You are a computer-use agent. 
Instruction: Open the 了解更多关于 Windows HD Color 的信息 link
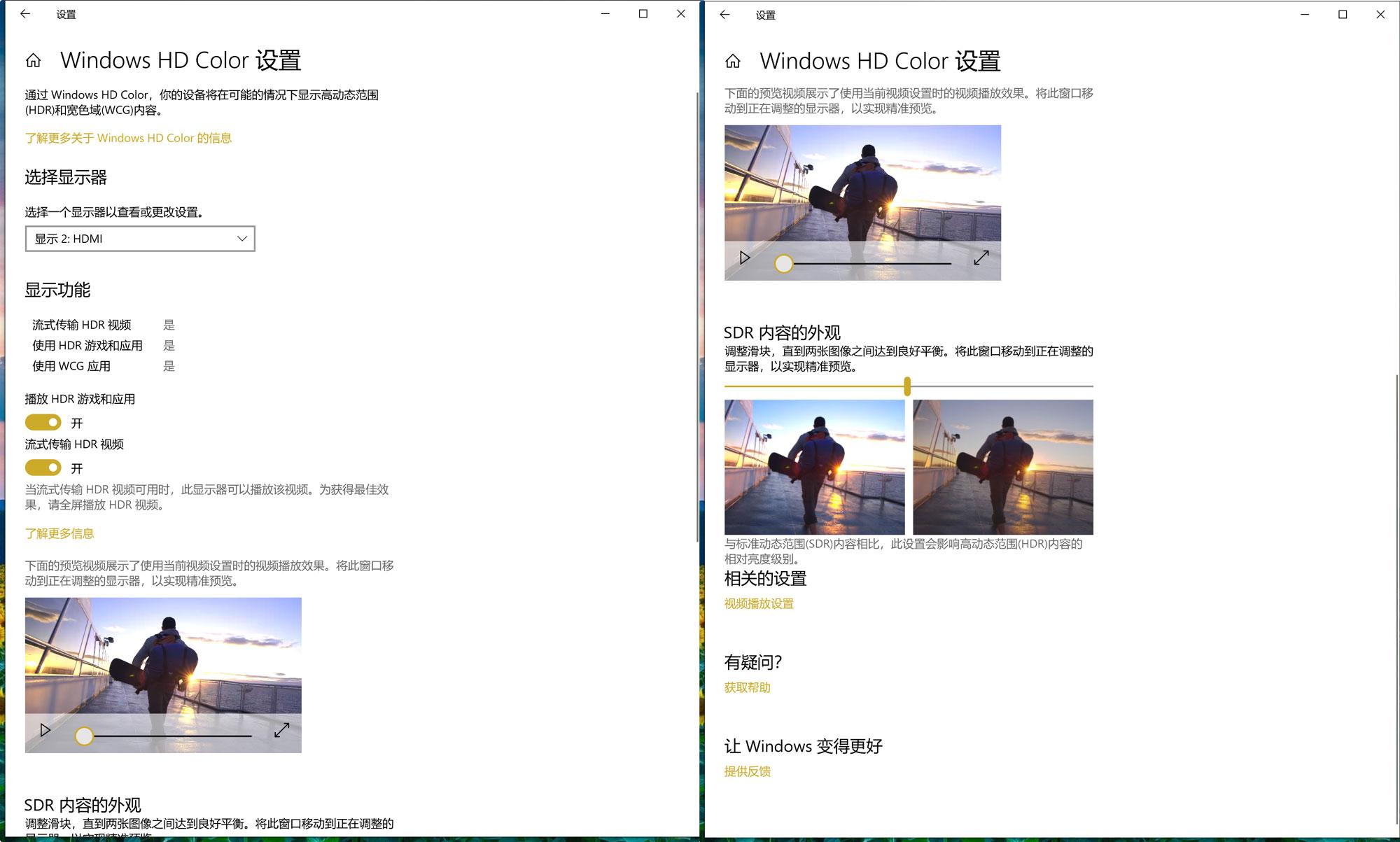coord(129,138)
